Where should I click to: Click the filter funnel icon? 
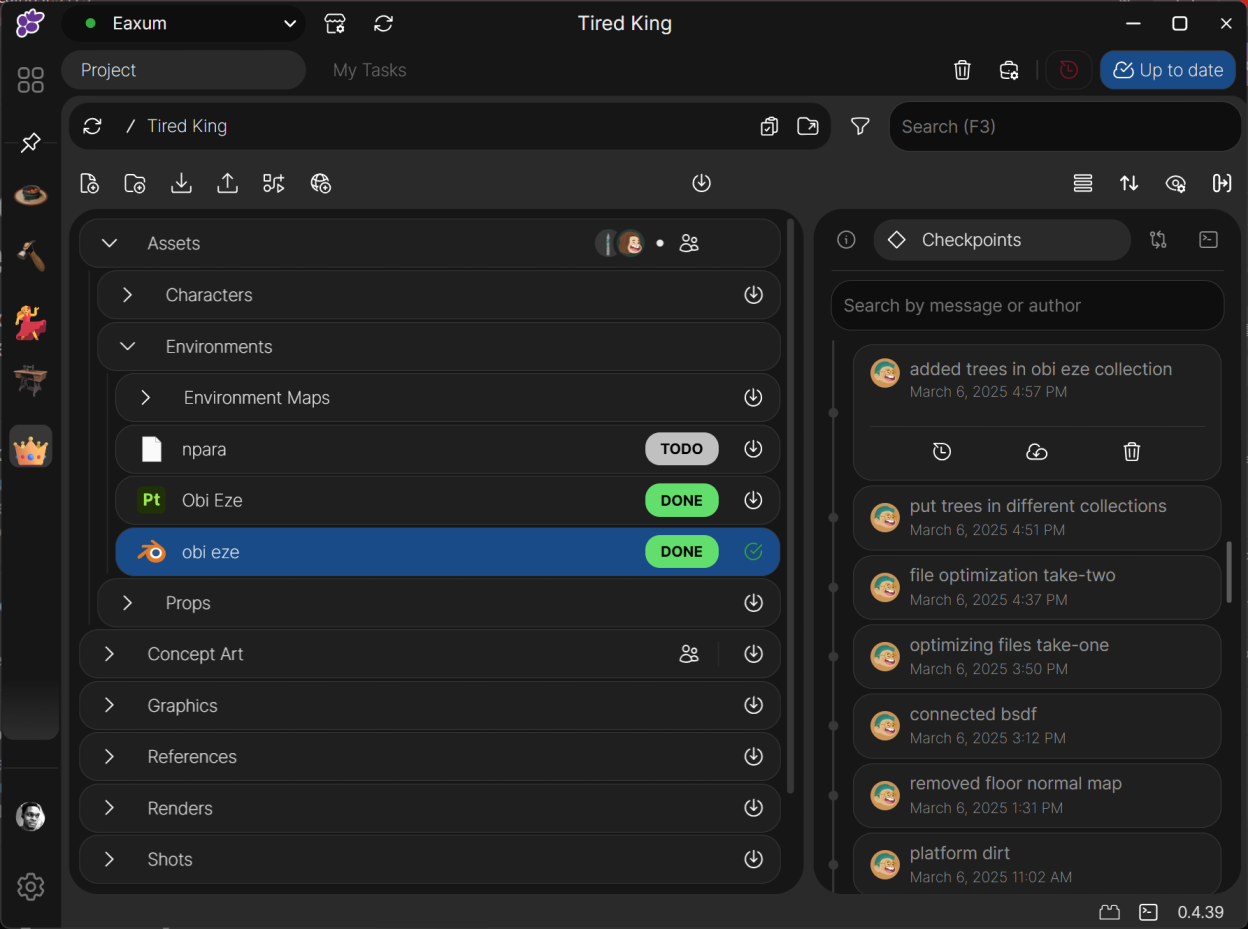tap(860, 126)
